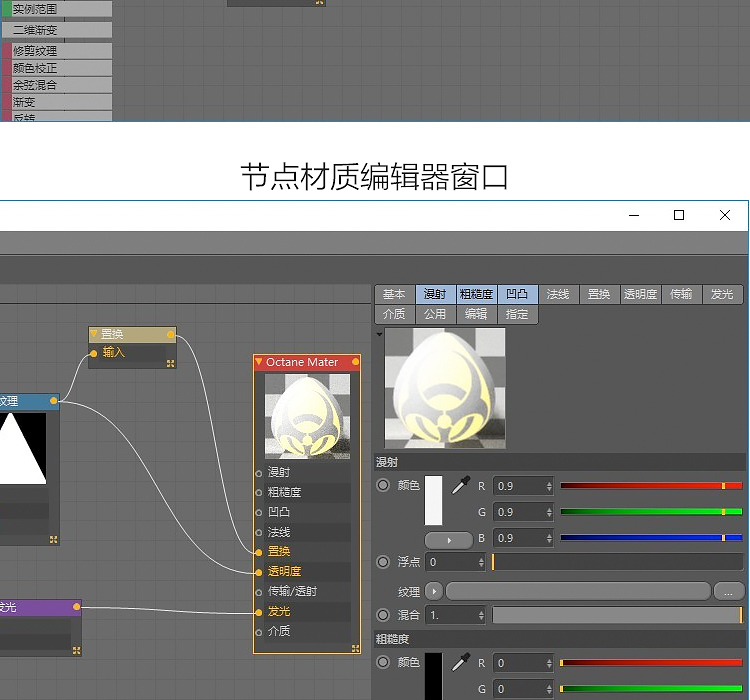Click the large material preview thumbnail

click(x=445, y=388)
